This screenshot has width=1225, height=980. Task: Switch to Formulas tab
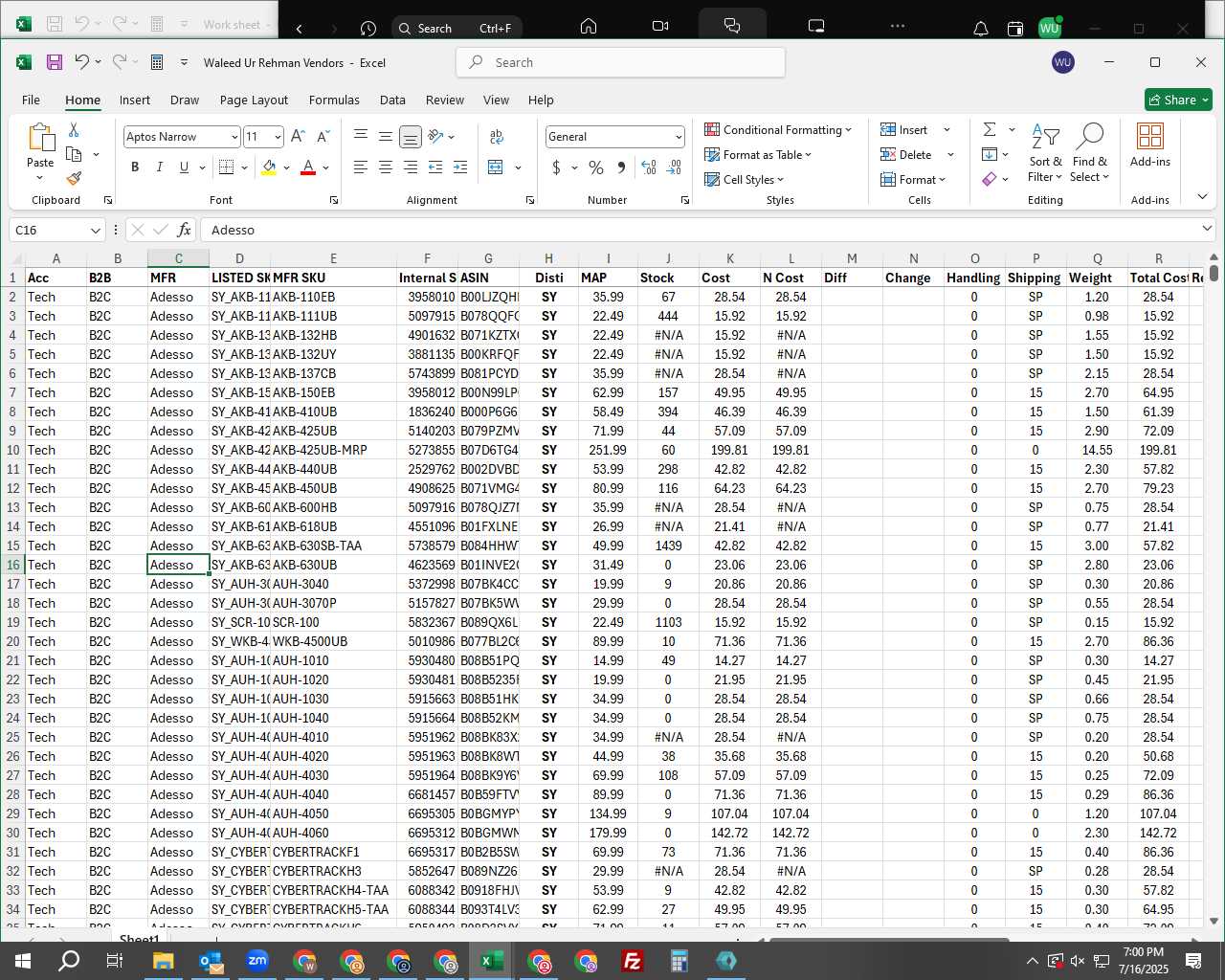pos(334,100)
